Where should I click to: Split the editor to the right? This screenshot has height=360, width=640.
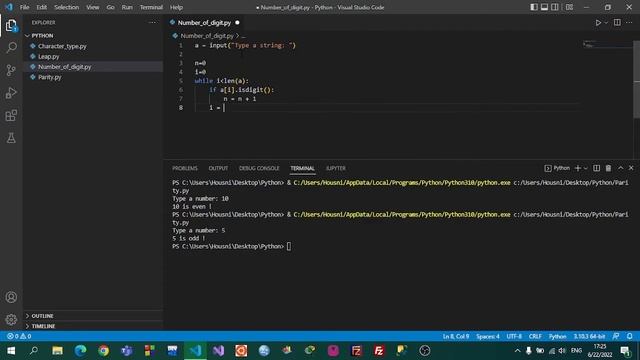tap(617, 23)
